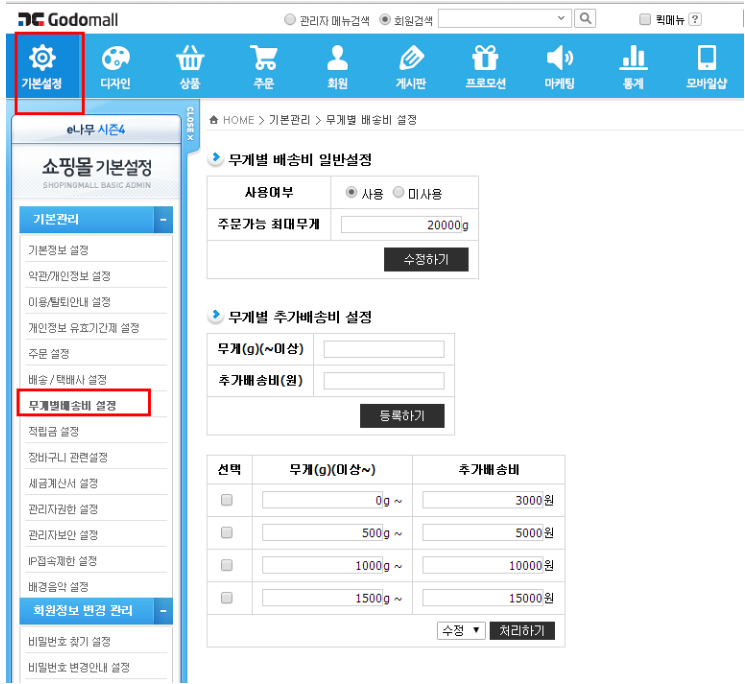
Task: Enable the 퀵메뉴 checkbox
Action: (645, 19)
